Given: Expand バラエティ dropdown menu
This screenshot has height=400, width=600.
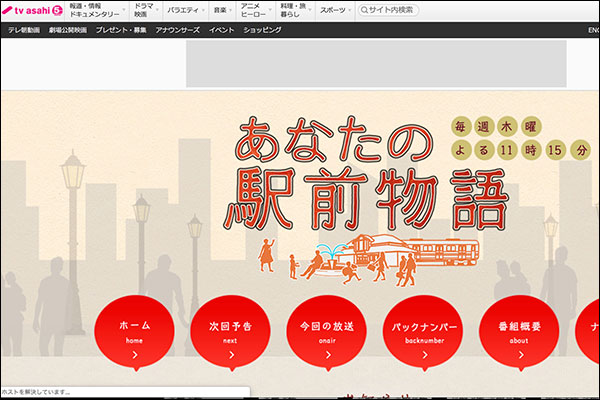Looking at the screenshot, I should 185,10.
